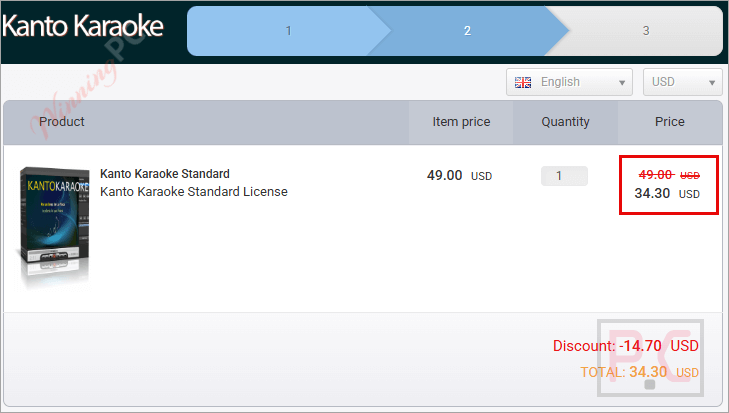The image size is (729, 413).
Task: Go to checkout step 1
Action: click(x=288, y=31)
